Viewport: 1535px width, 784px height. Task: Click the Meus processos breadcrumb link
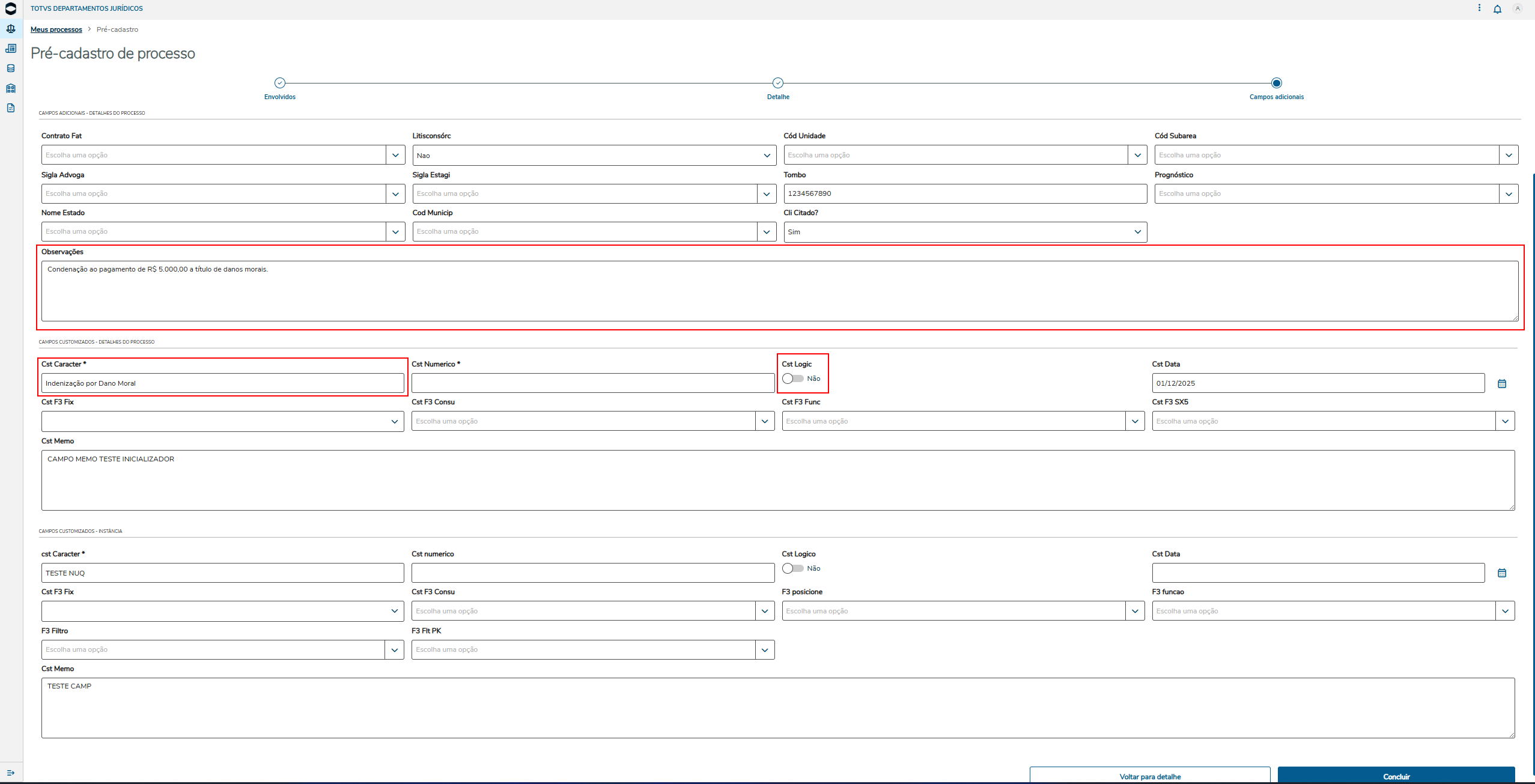(56, 29)
